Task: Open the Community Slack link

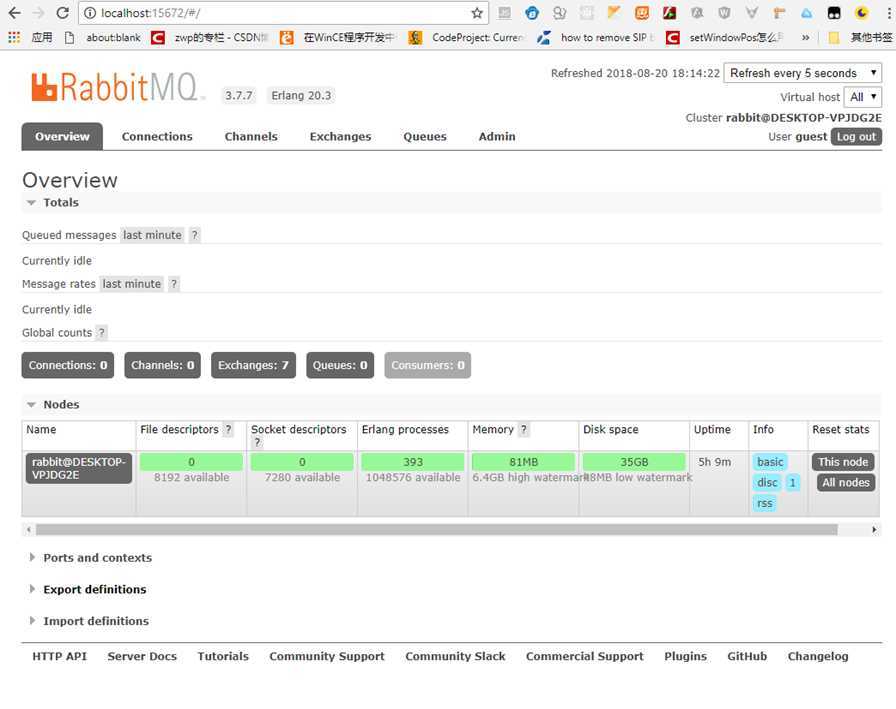Action: (455, 656)
